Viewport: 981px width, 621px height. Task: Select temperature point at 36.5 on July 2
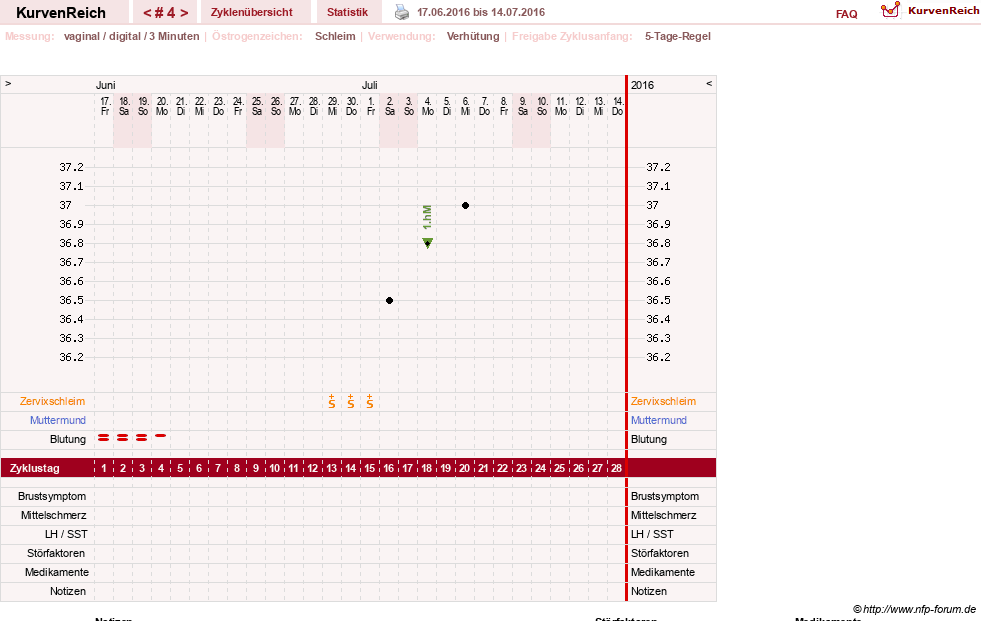[389, 300]
